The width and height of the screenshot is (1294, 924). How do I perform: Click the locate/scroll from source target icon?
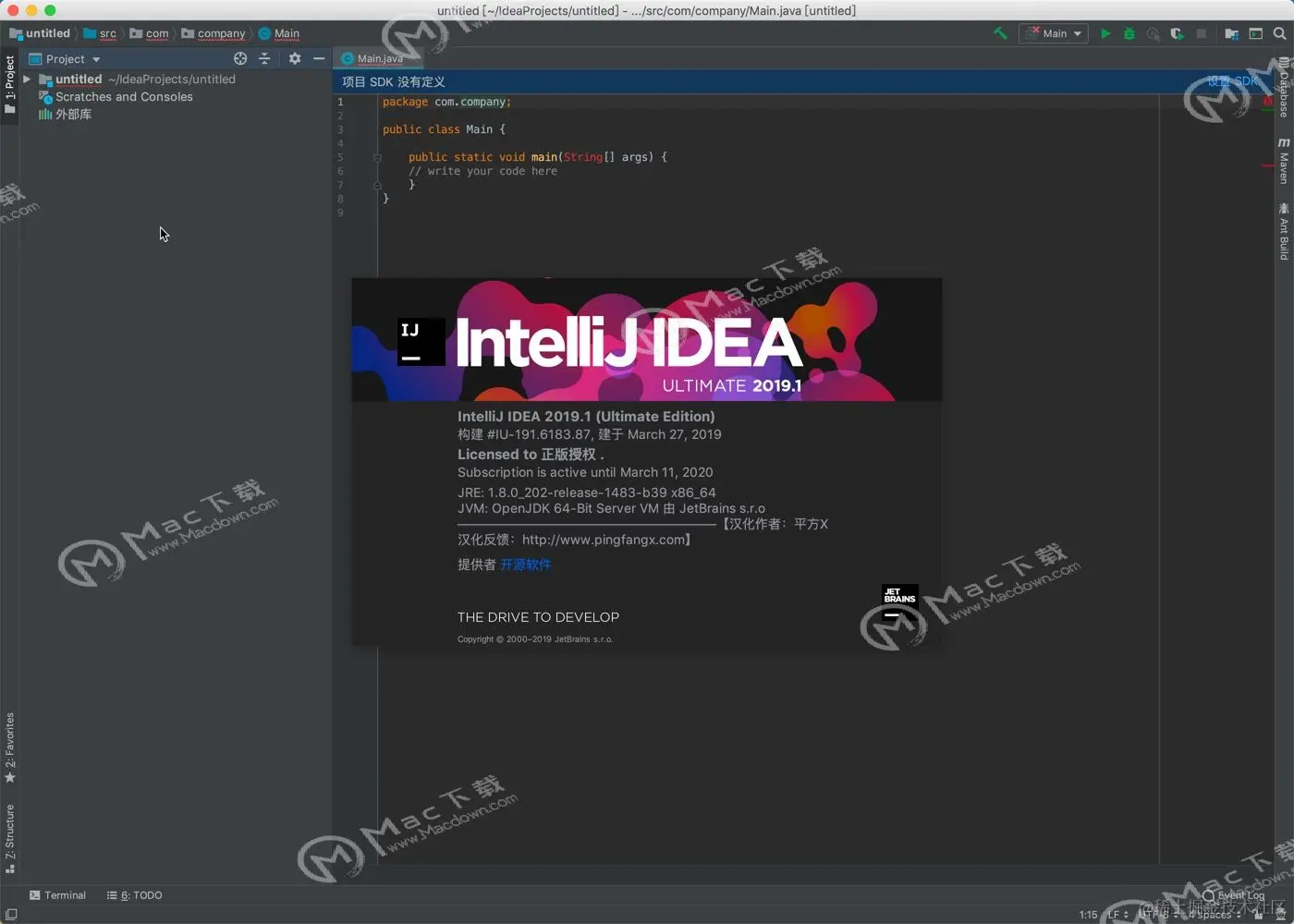tap(240, 58)
